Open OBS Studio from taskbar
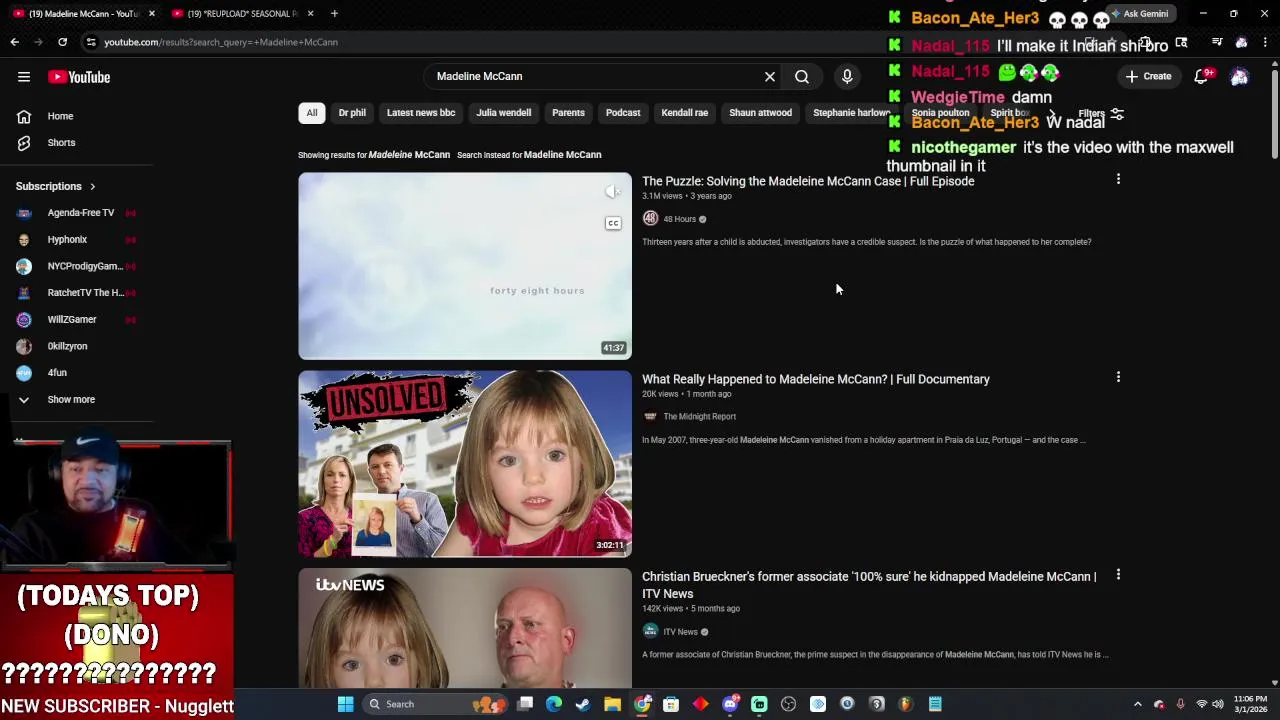The width and height of the screenshot is (1280, 720). [x=788, y=704]
